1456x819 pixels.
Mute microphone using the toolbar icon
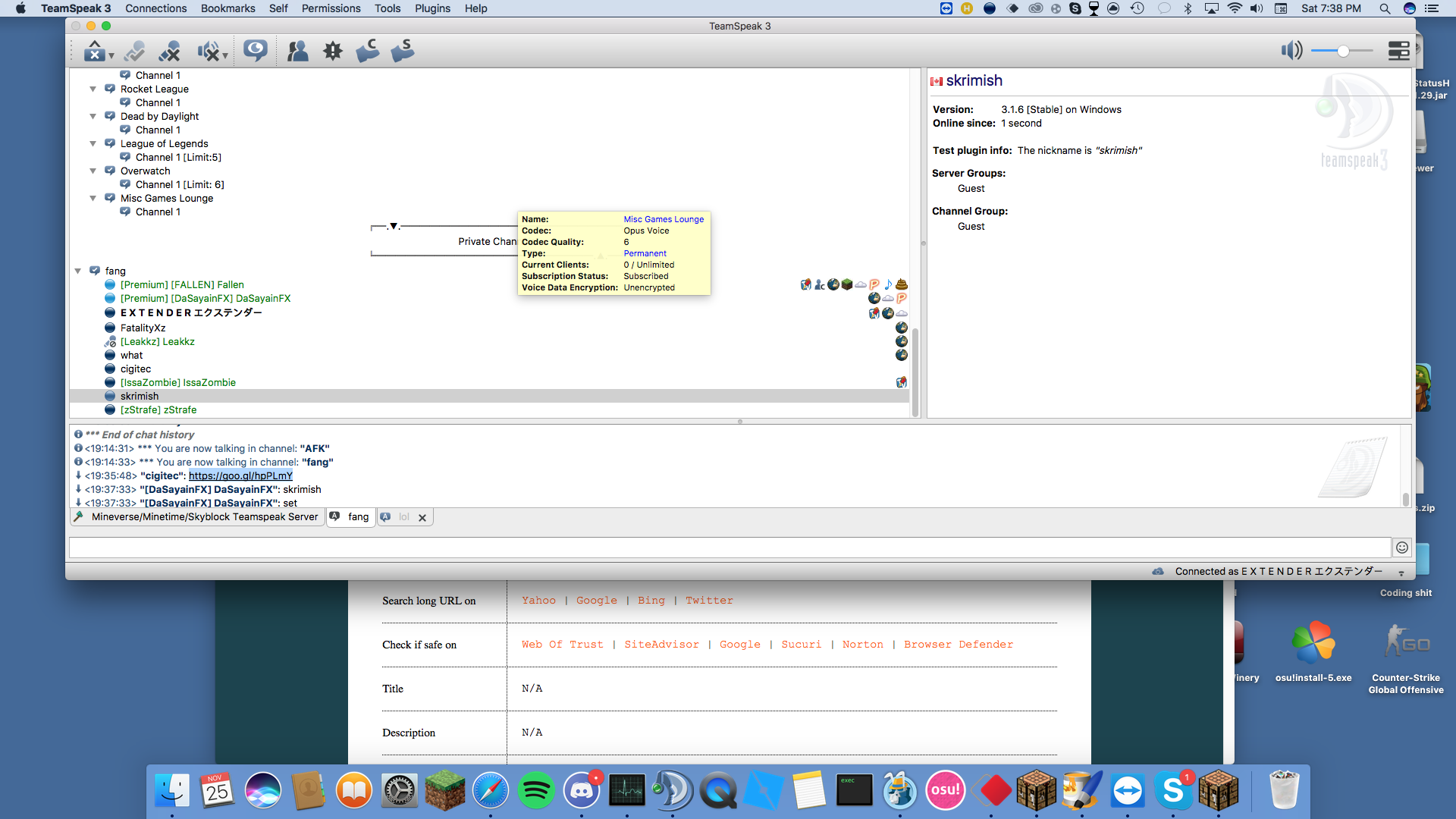(170, 51)
